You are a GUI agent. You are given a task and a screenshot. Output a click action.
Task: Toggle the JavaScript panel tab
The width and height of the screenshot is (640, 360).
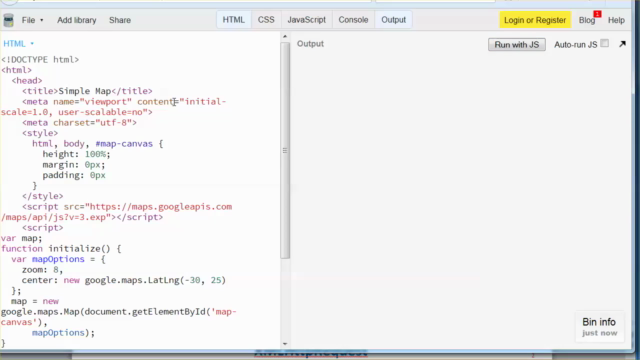pos(307,20)
